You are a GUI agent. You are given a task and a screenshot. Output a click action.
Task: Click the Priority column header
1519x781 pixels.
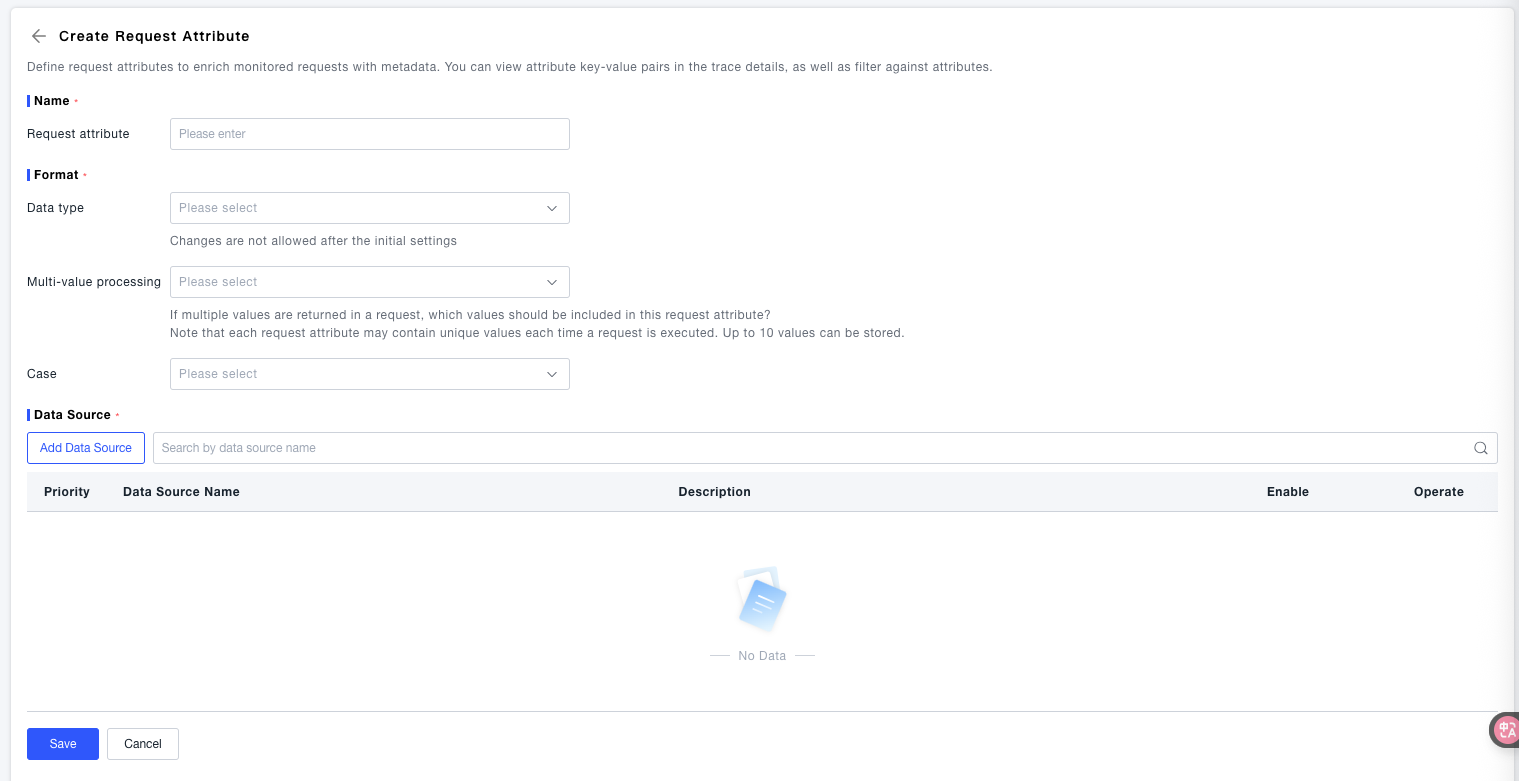tap(67, 492)
